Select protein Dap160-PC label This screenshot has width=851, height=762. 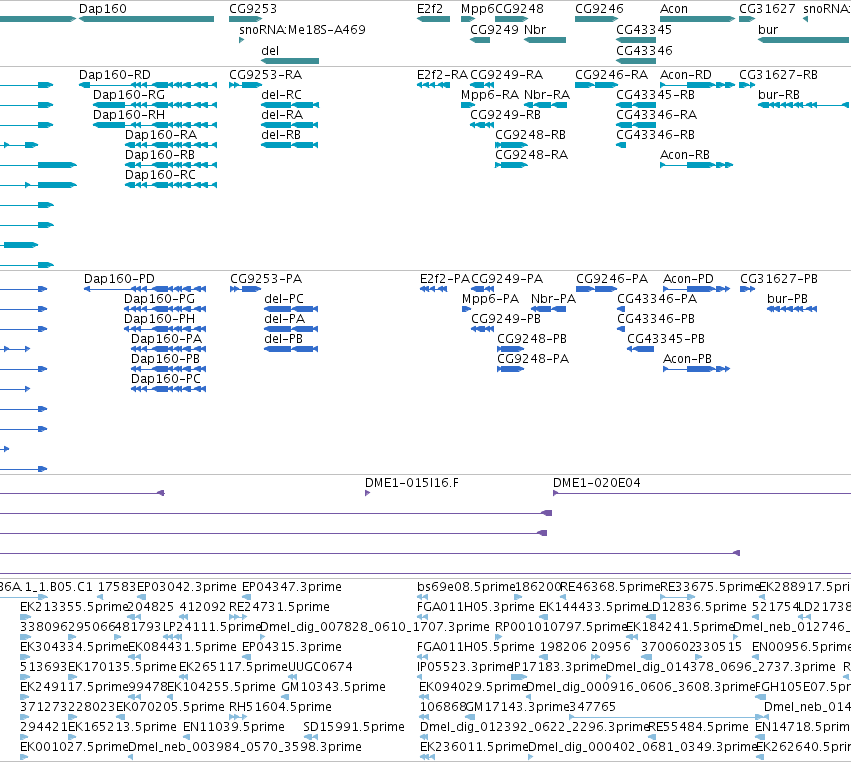click(166, 378)
